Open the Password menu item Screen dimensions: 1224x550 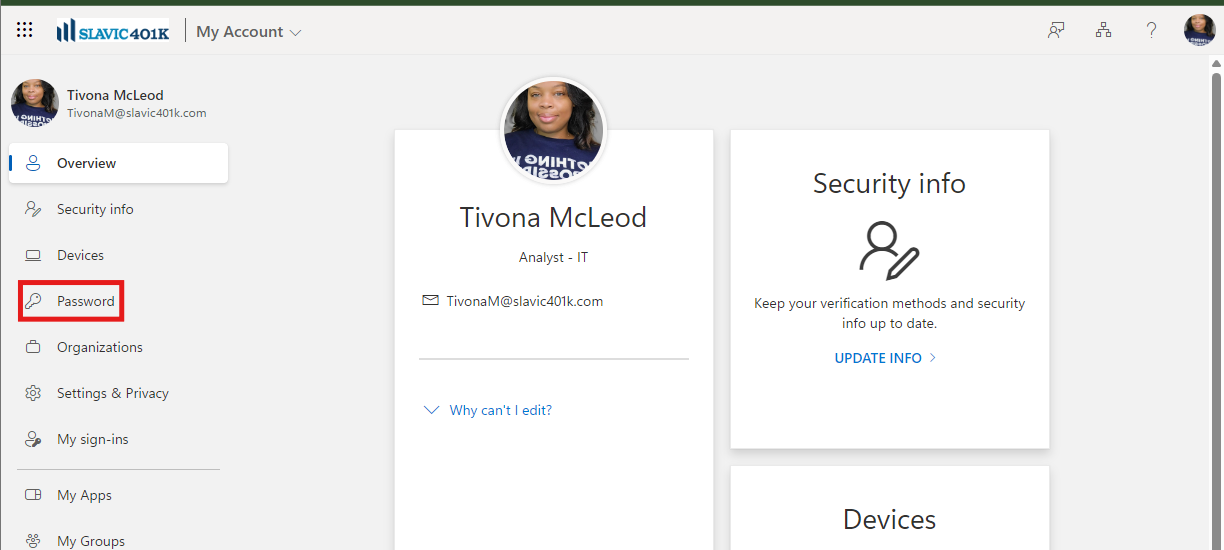(85, 302)
